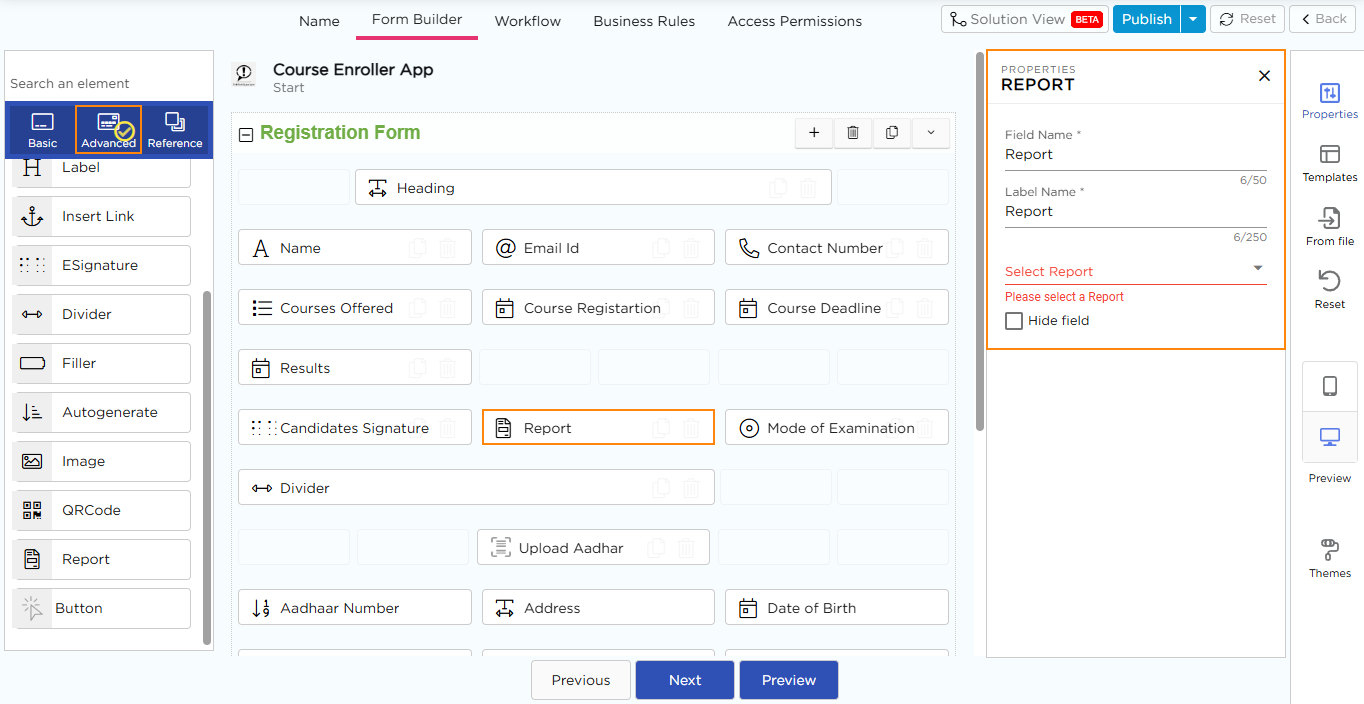Switch to desktop preview icon
The image size is (1364, 704).
click(x=1329, y=437)
